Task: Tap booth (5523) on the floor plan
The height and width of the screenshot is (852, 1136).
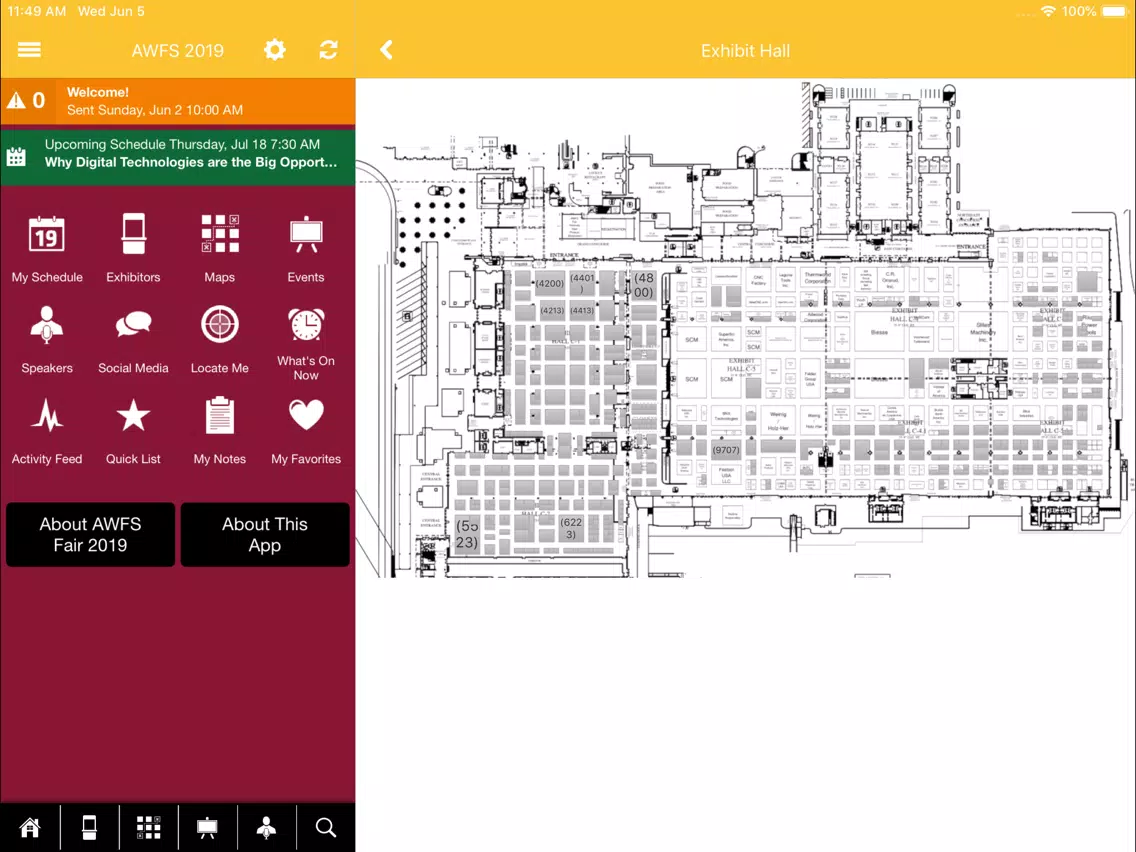Action: [x=467, y=534]
